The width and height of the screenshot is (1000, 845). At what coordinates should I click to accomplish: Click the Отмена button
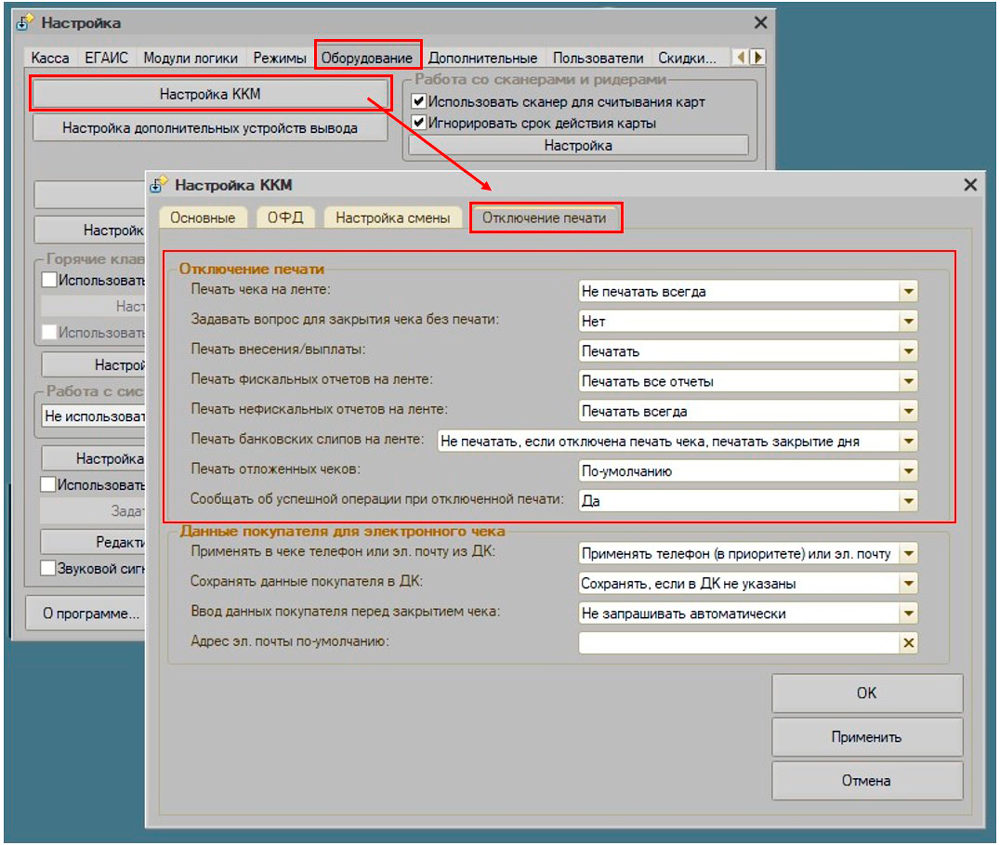click(867, 781)
